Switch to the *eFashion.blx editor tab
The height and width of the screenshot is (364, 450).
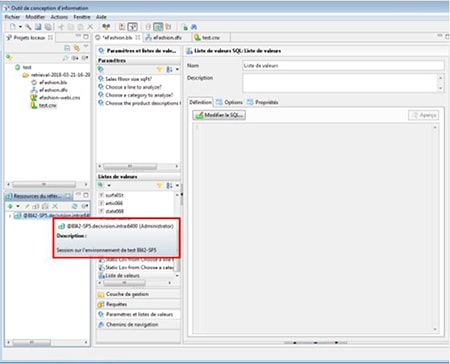tap(116, 38)
